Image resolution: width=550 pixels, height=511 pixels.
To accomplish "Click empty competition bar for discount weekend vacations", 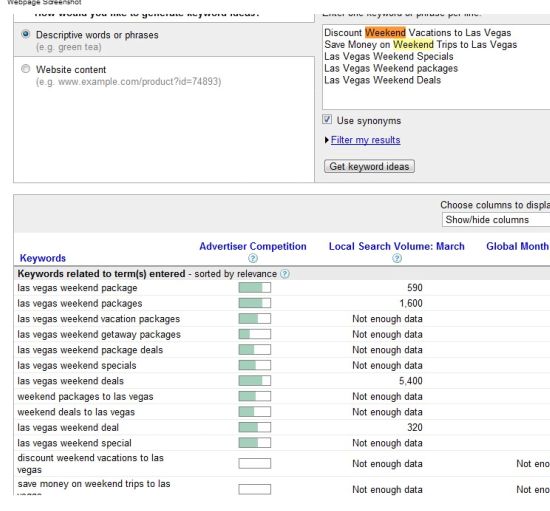I will 255,464.
